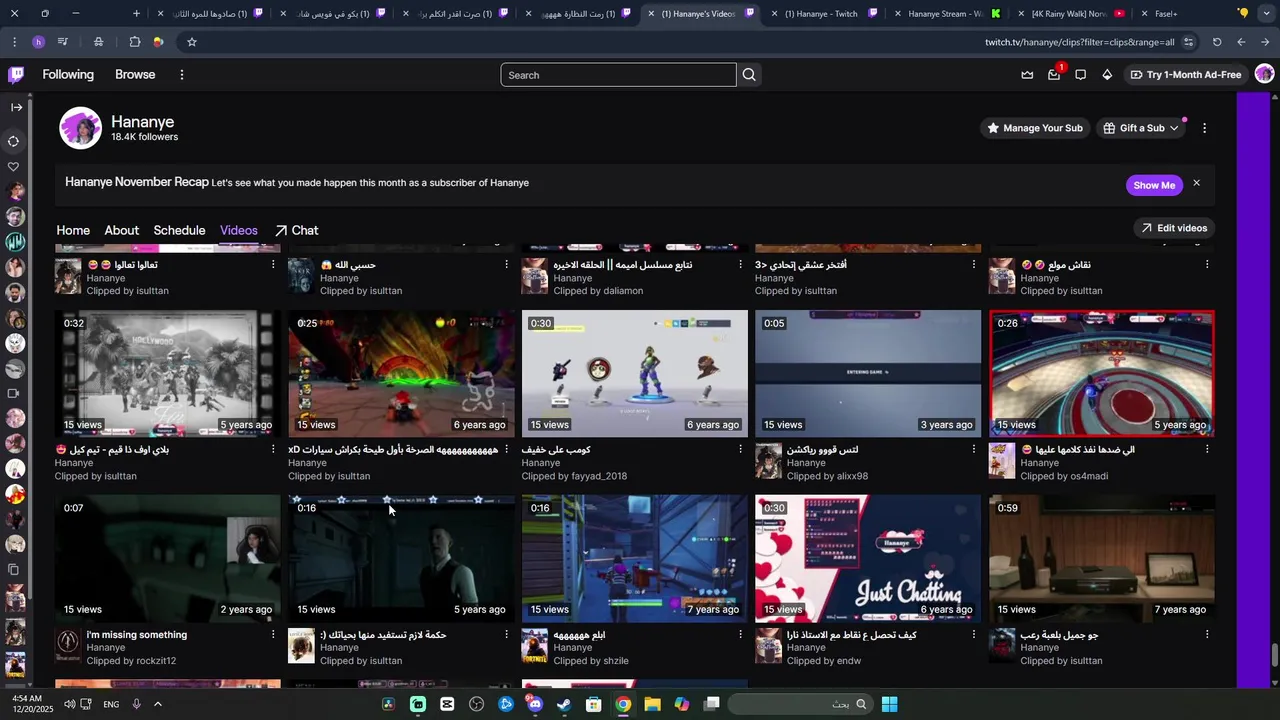This screenshot has width=1280, height=720.
Task: Click the Windows Start button
Action: click(x=889, y=704)
